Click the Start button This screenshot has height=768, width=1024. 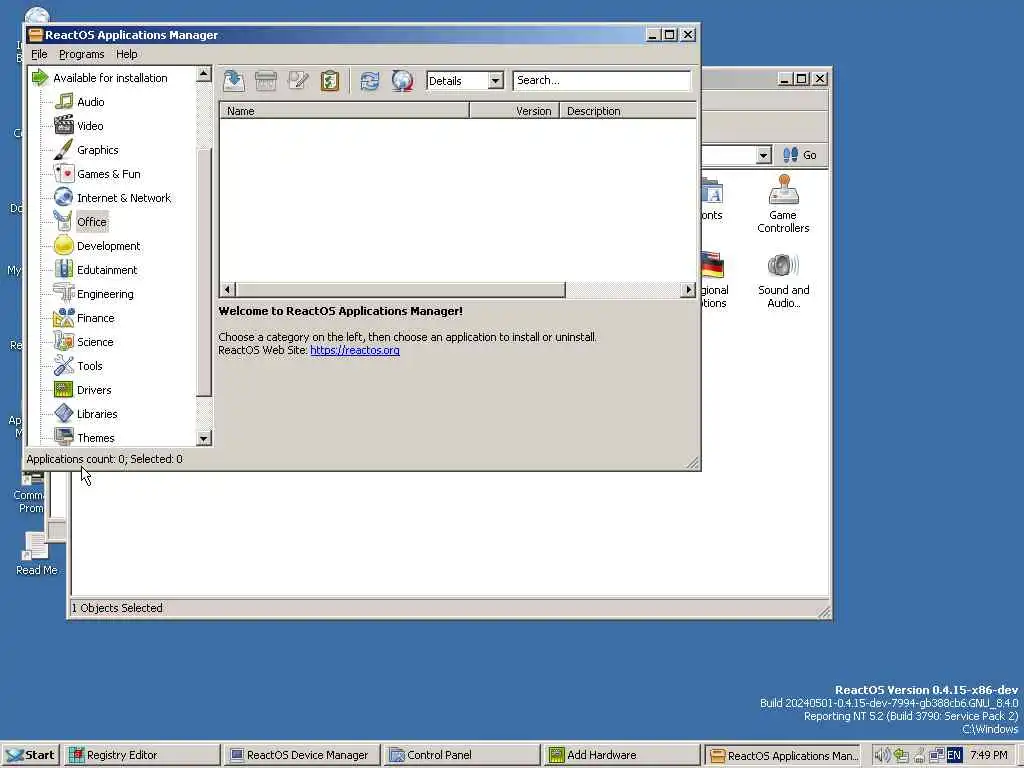coord(31,755)
